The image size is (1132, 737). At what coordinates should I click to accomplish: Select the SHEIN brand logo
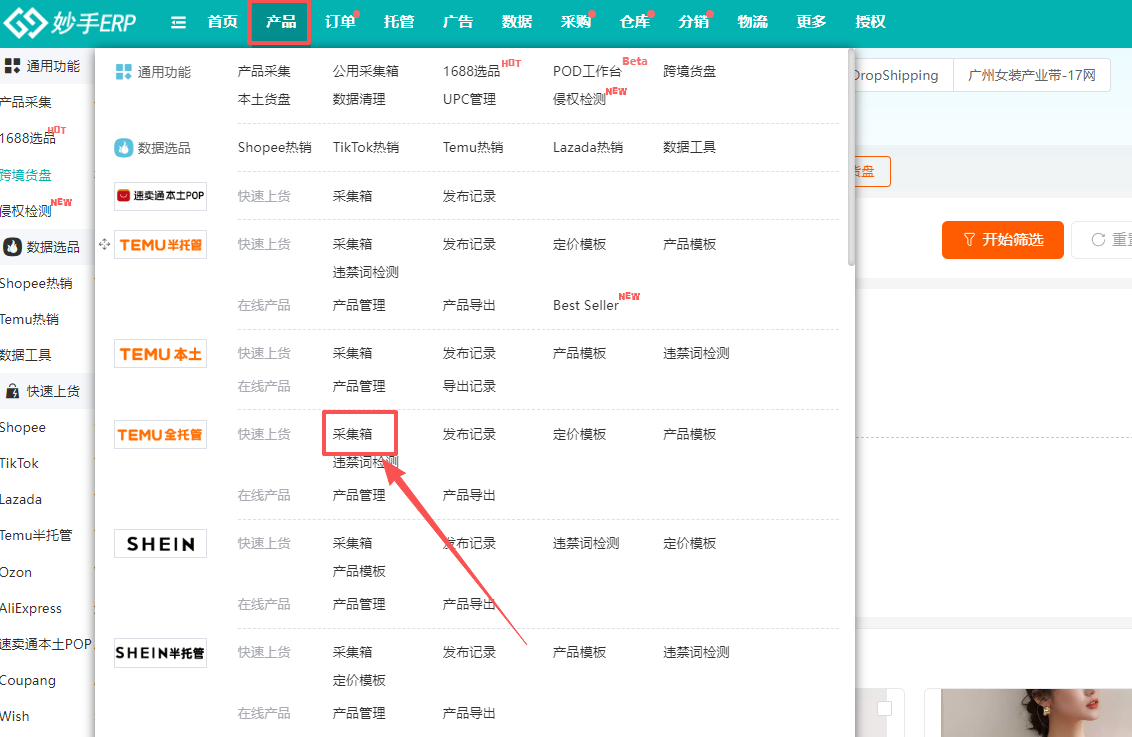point(160,543)
